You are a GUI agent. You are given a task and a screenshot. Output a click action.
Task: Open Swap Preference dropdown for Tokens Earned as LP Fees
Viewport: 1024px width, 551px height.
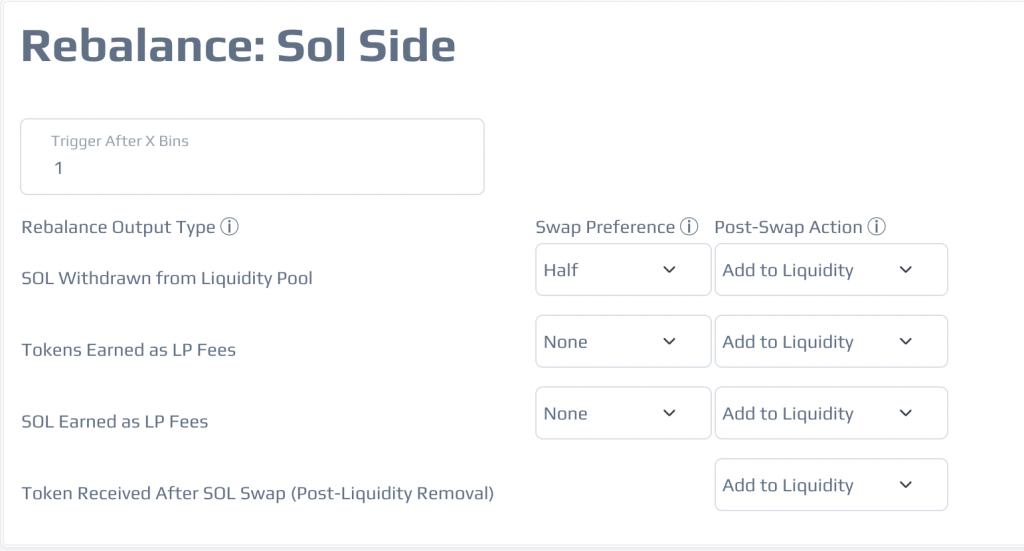623,341
